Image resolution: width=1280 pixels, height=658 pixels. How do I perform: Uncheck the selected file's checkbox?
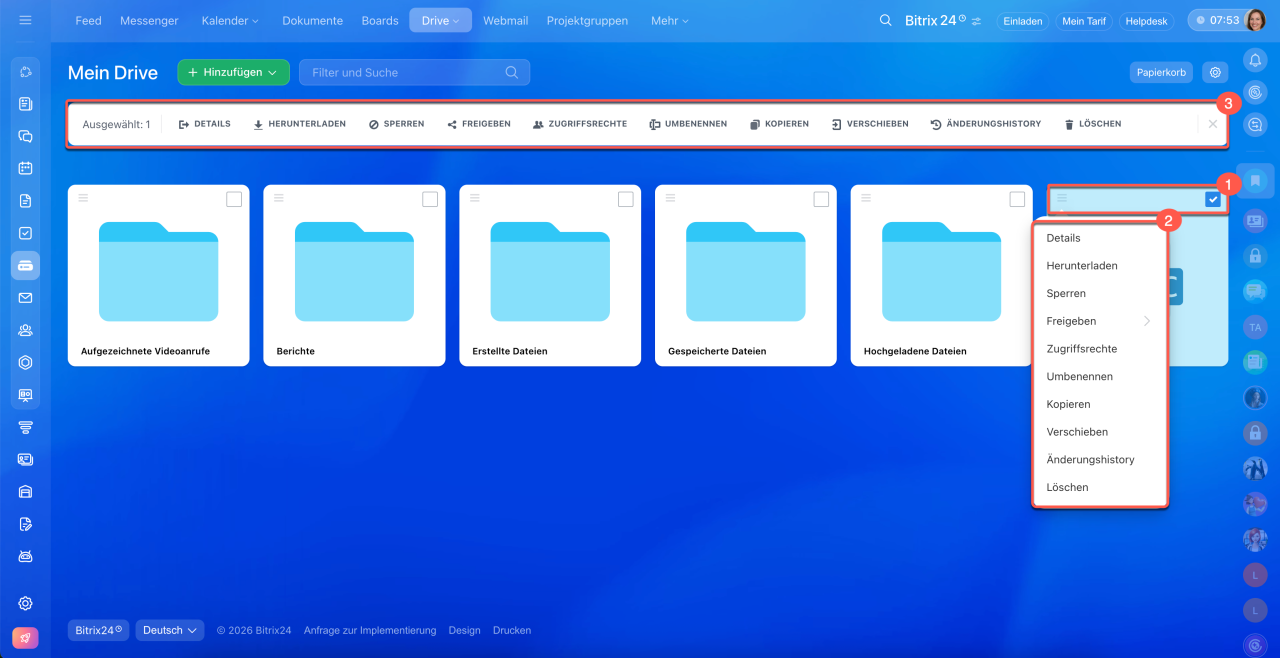(1213, 199)
